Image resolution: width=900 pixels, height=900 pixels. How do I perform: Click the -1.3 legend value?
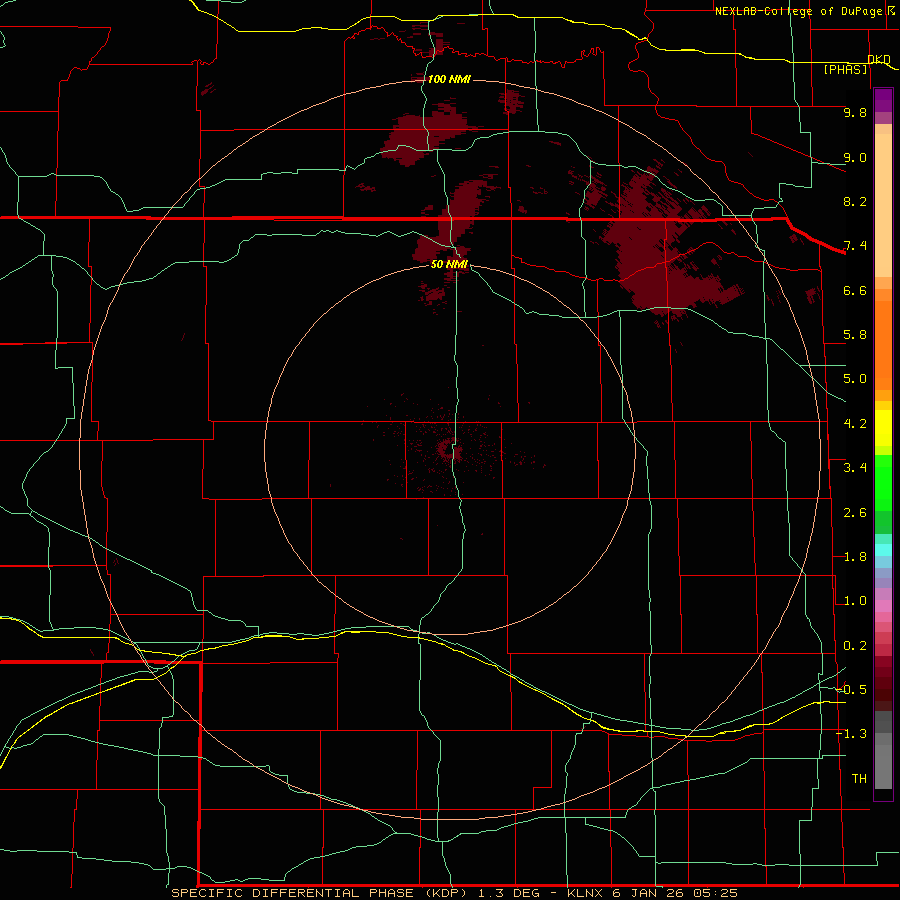click(852, 734)
